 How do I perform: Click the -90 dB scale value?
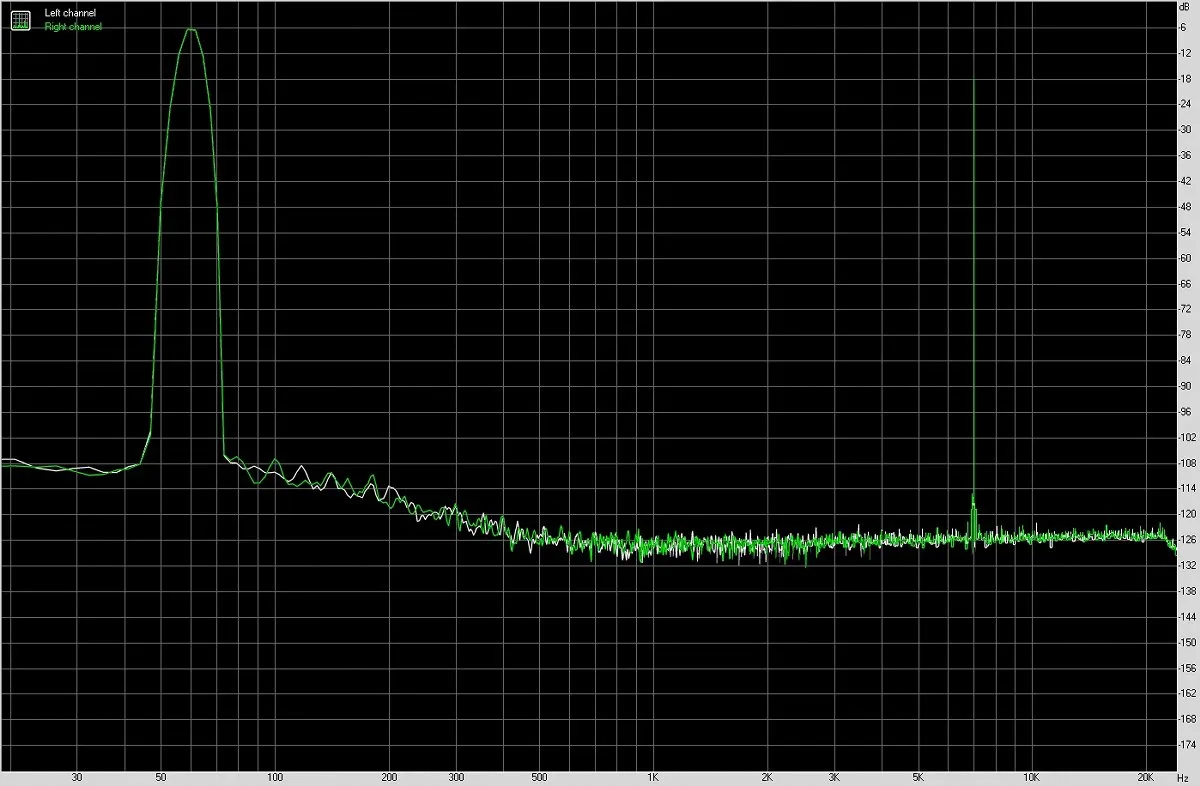coord(1186,386)
